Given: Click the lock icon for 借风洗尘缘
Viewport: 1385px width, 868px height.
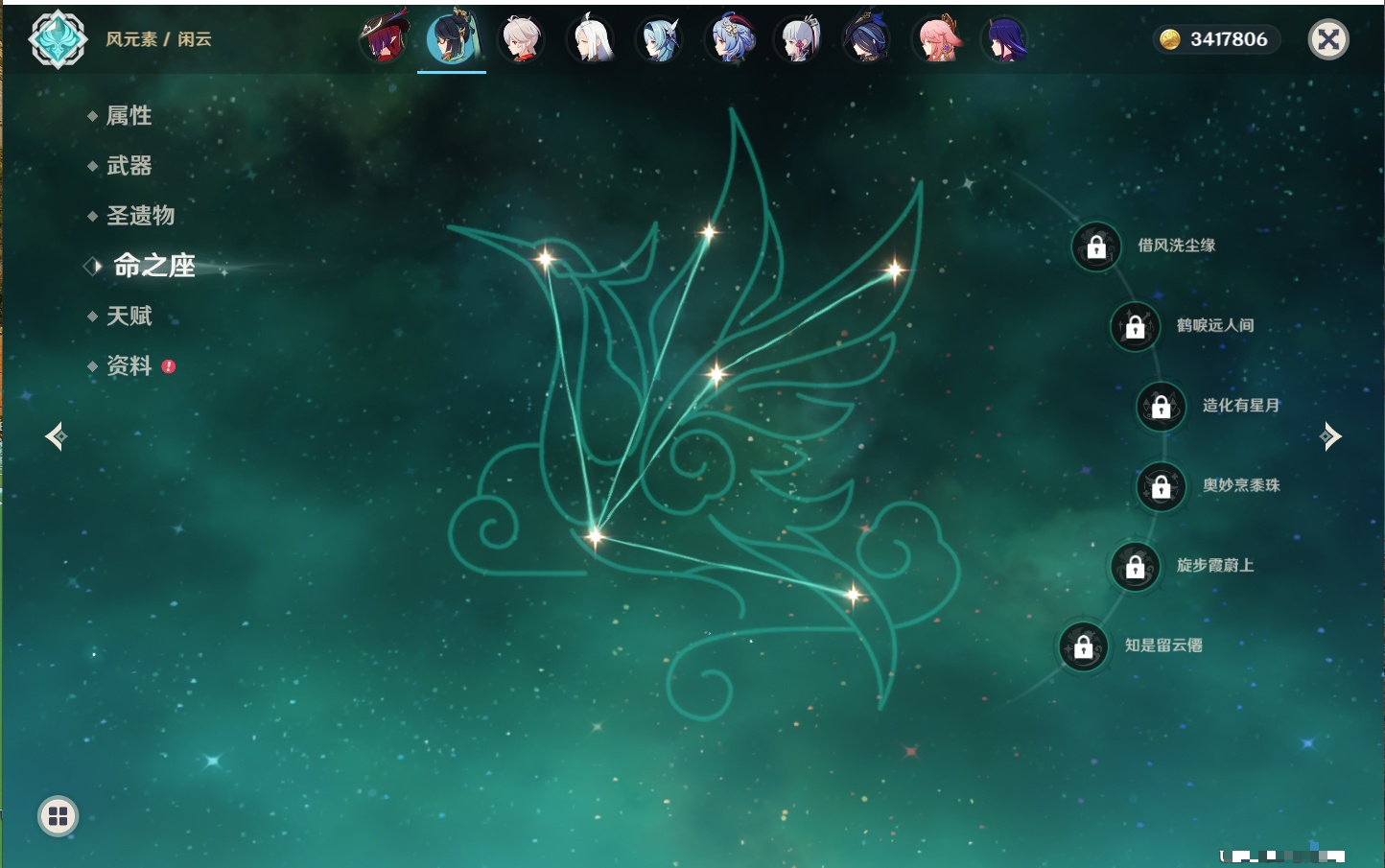Looking at the screenshot, I should (x=1096, y=247).
